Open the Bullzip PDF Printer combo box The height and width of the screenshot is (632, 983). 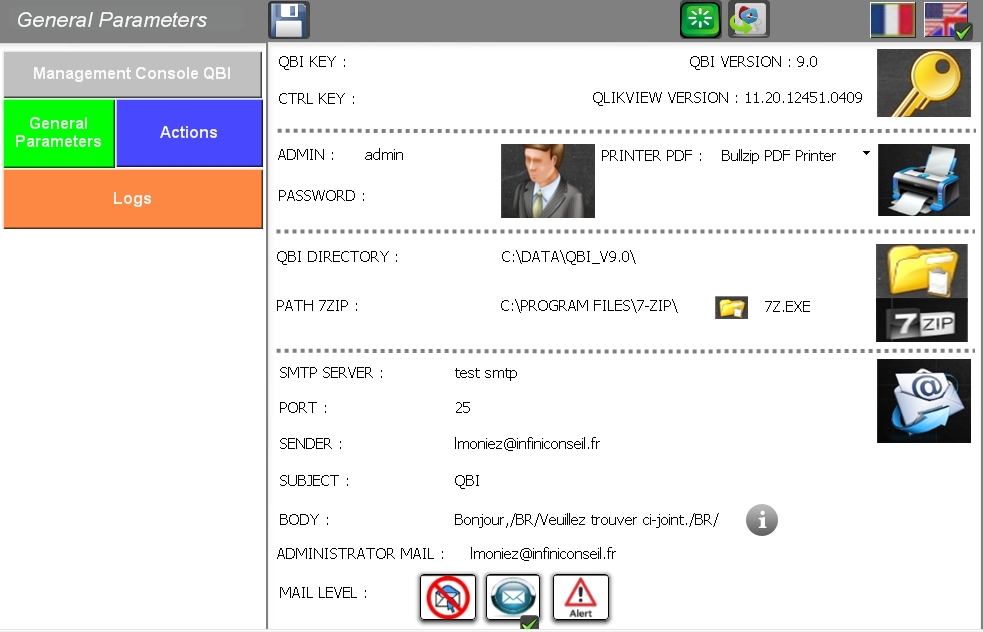(795, 155)
